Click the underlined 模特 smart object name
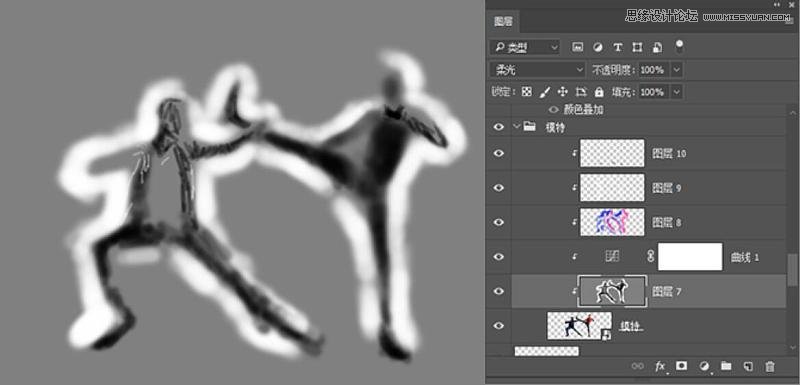The height and width of the screenshot is (385, 800). (631, 326)
